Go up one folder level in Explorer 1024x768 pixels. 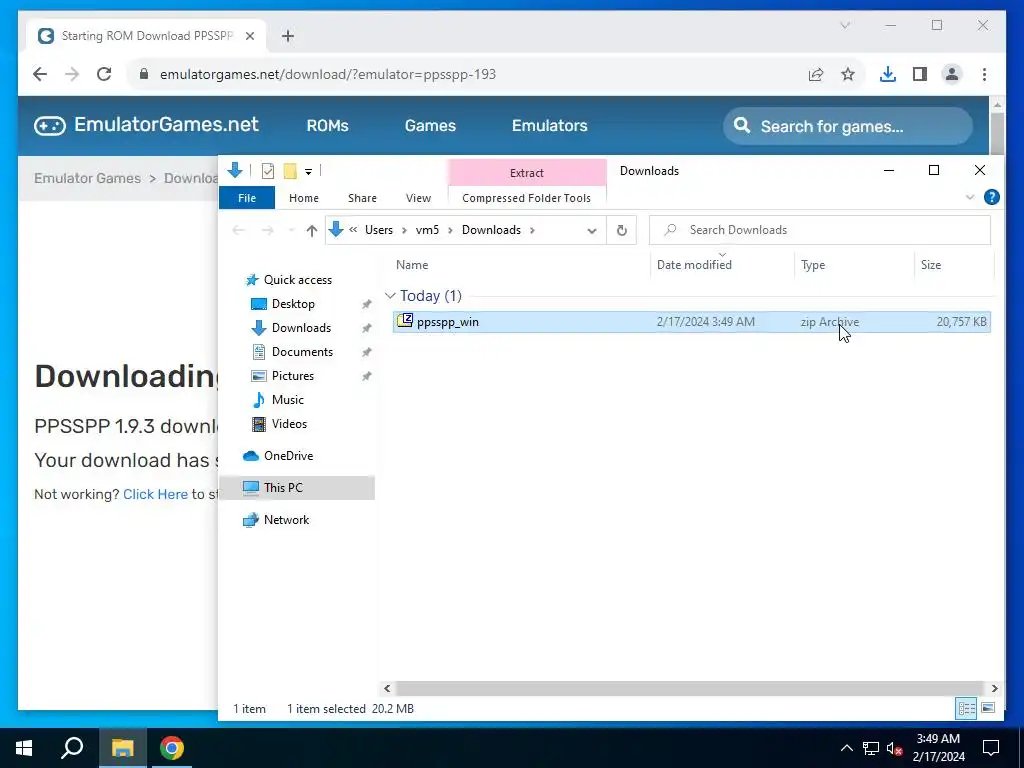[x=312, y=231]
